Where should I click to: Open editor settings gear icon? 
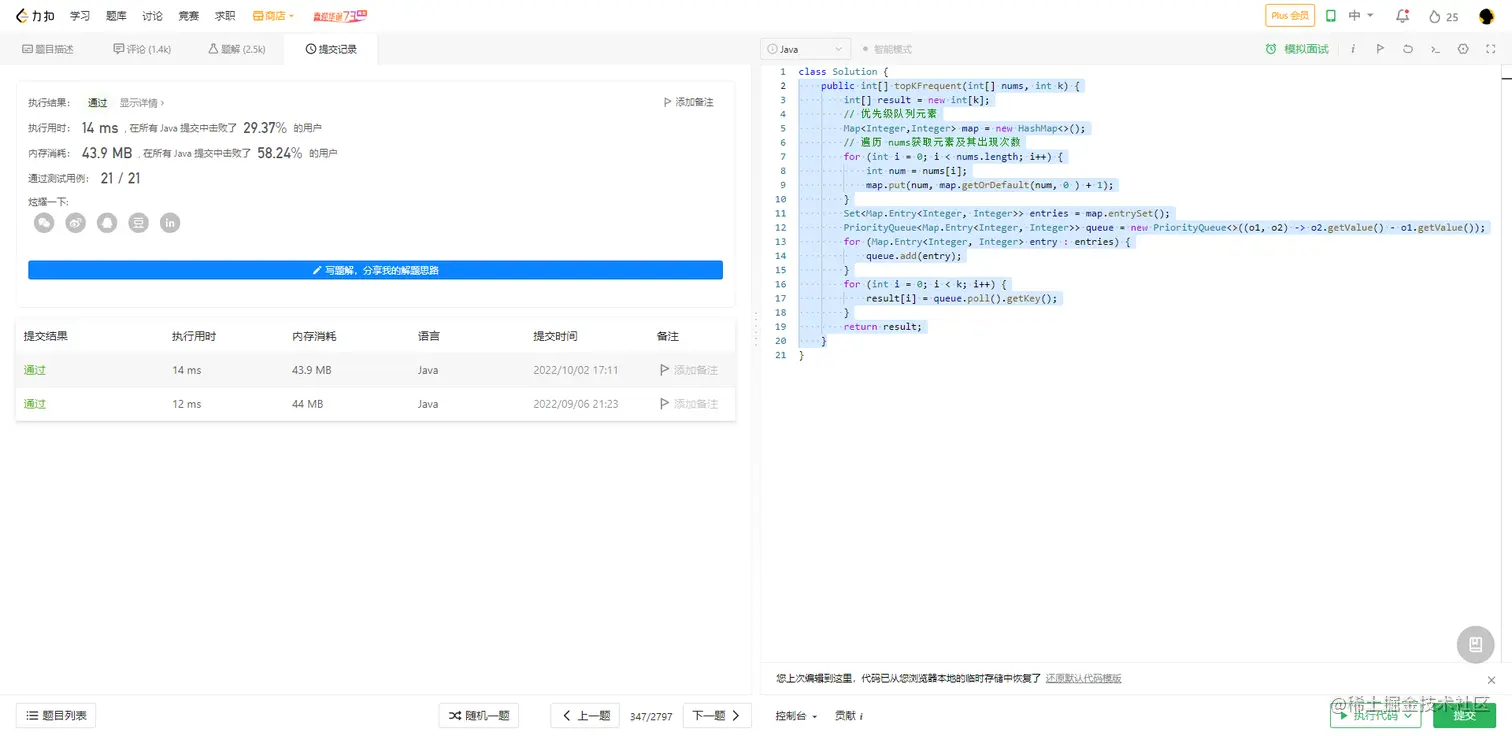1463,49
